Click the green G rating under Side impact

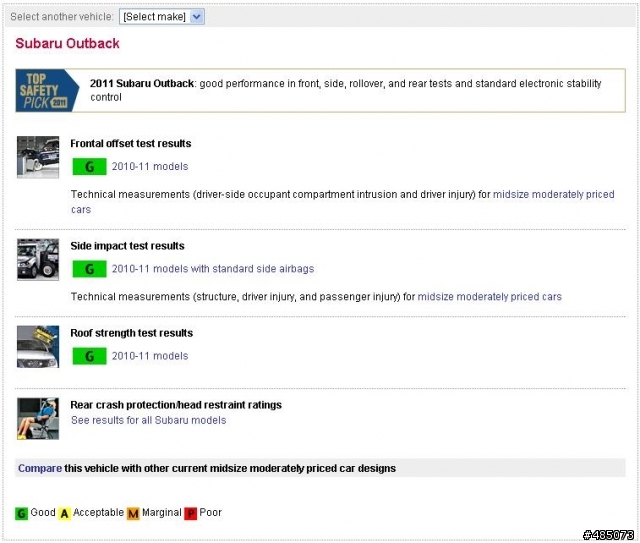(x=89, y=269)
